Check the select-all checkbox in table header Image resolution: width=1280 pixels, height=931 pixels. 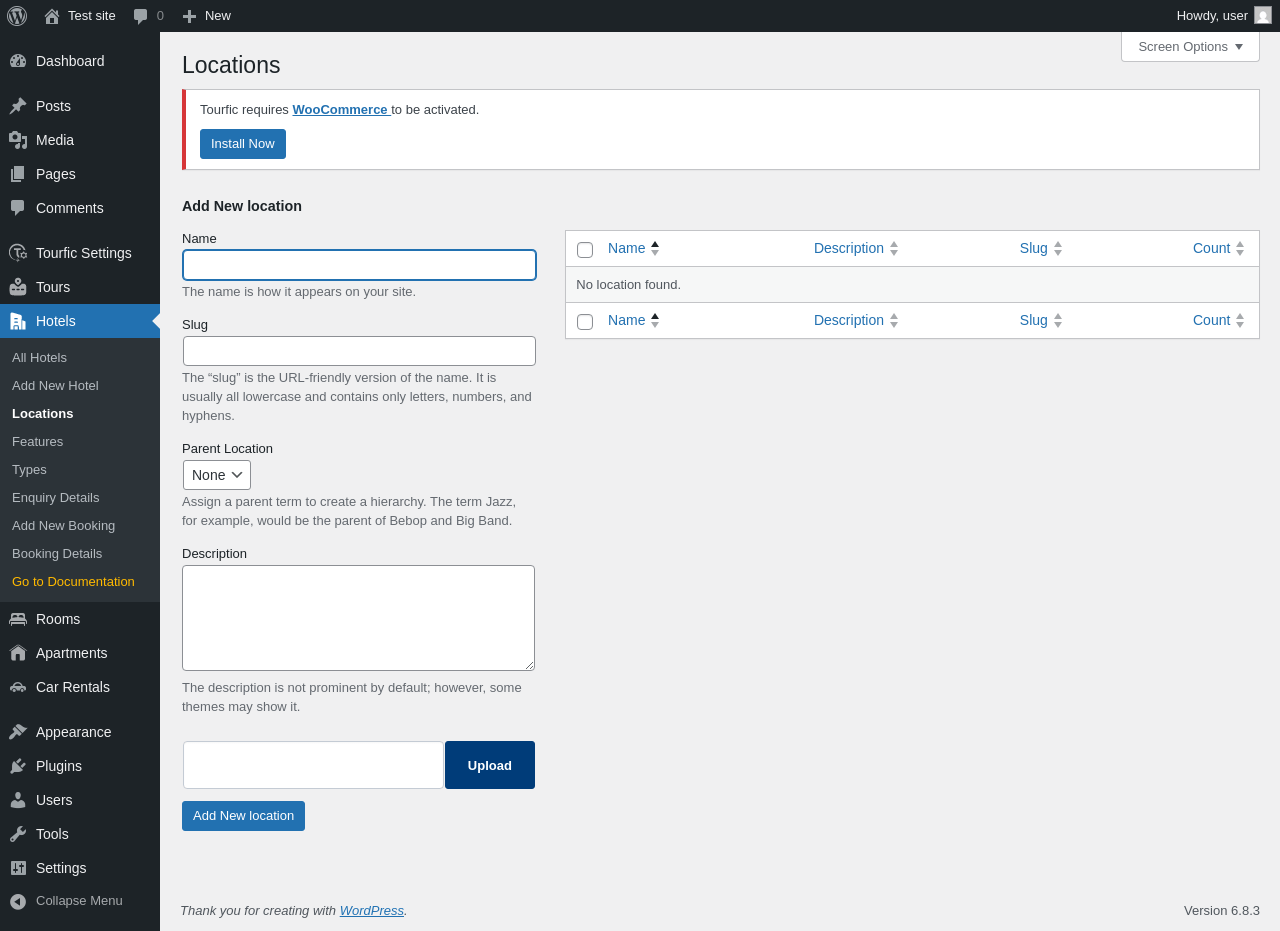(585, 250)
